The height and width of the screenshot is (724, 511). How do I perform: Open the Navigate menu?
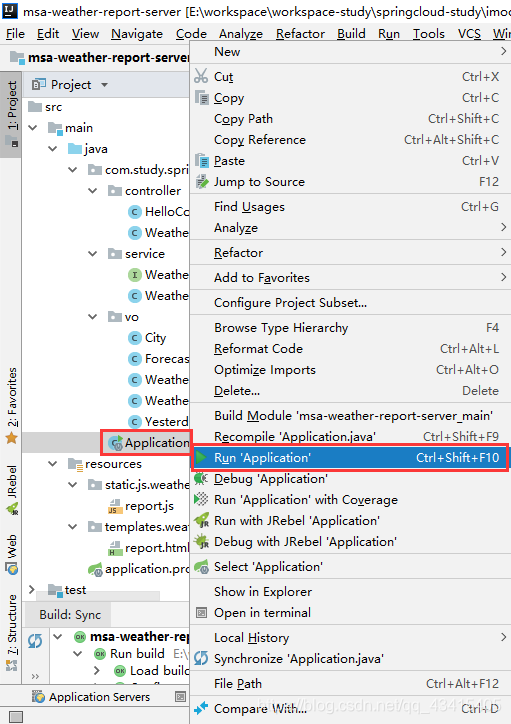click(137, 34)
